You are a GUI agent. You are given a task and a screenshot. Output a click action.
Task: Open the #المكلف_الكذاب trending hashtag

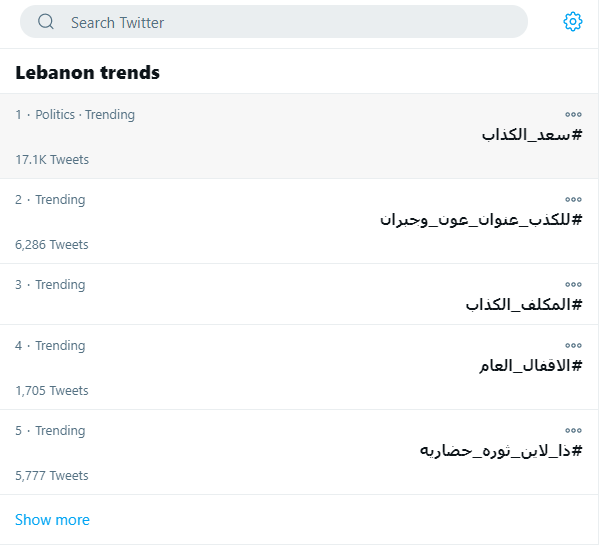click(x=524, y=305)
